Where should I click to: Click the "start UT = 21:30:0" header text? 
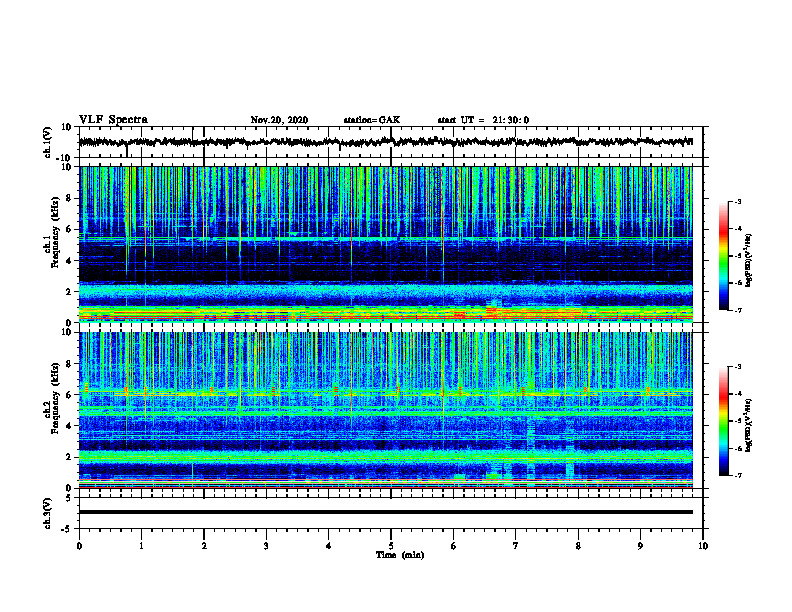[483, 120]
